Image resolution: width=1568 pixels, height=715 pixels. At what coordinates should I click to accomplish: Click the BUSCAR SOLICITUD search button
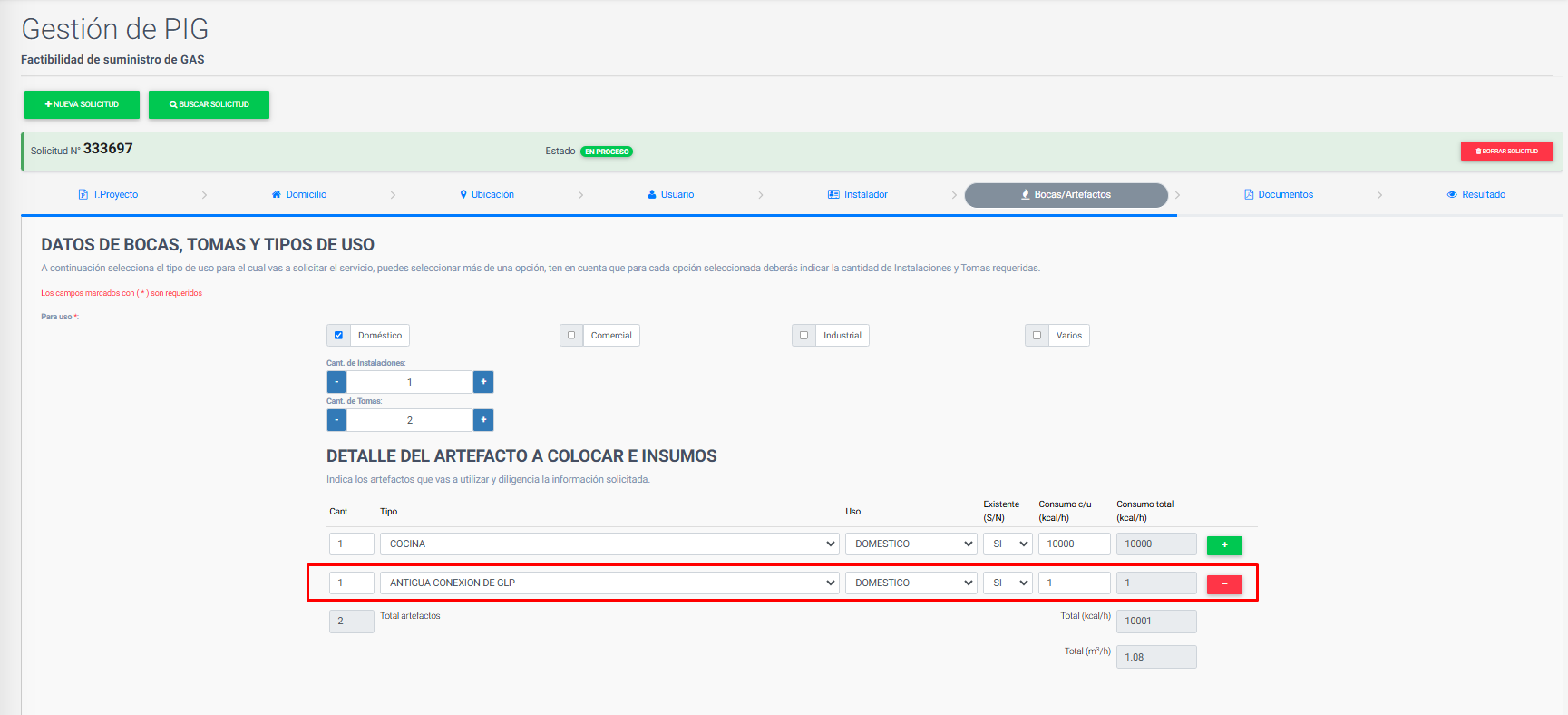pyautogui.click(x=209, y=104)
